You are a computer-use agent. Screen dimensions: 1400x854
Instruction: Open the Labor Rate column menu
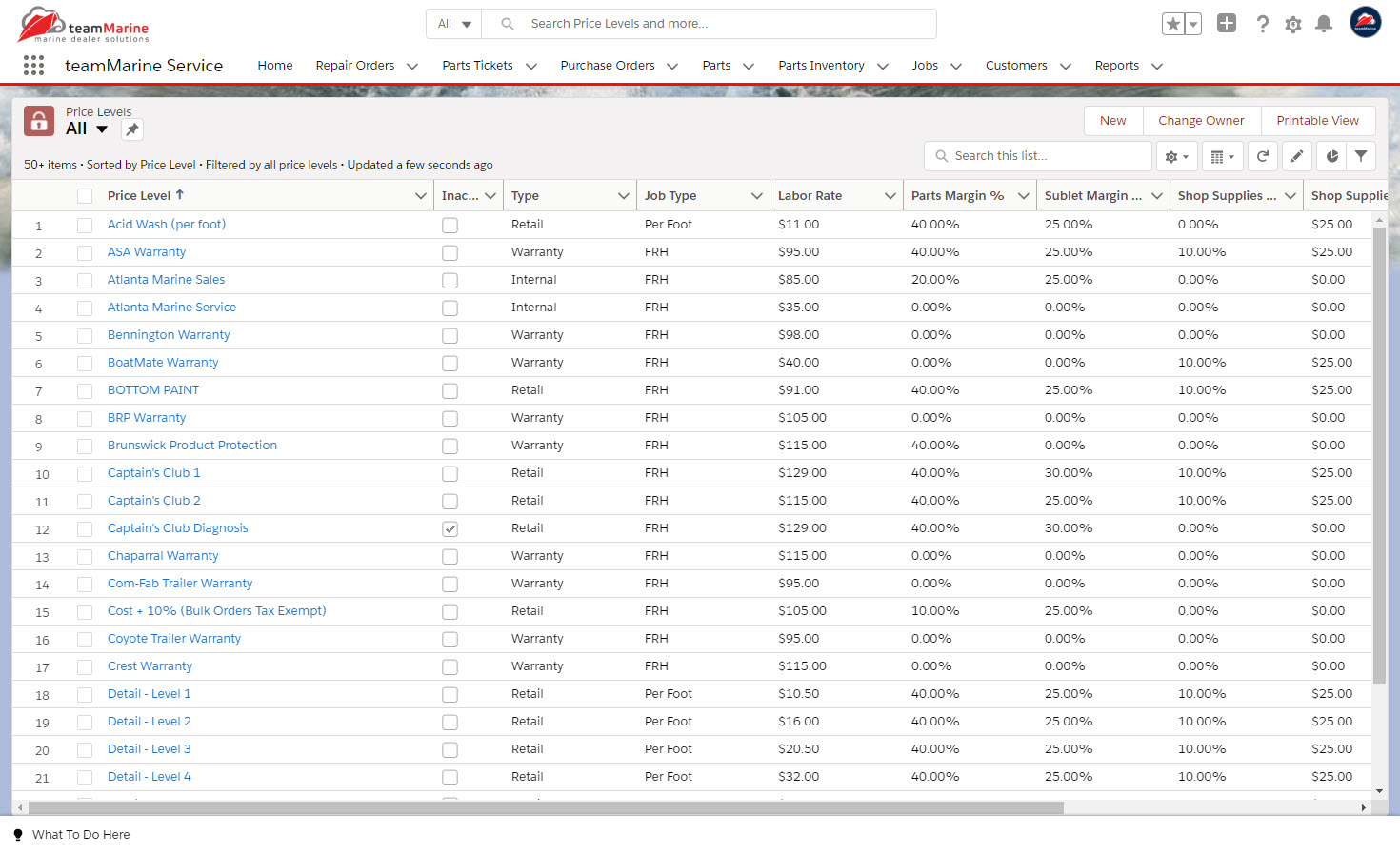pyautogui.click(x=890, y=196)
